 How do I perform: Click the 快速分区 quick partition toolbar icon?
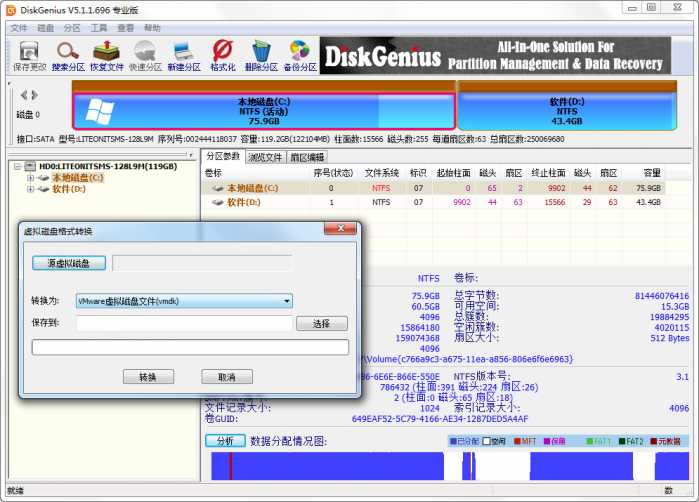(145, 56)
